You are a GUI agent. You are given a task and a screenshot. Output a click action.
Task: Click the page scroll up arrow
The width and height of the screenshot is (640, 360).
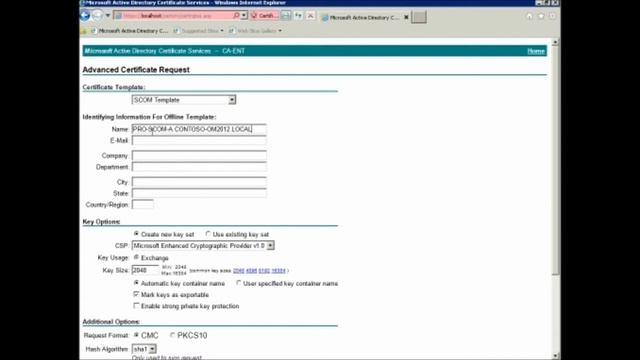(x=555, y=42)
